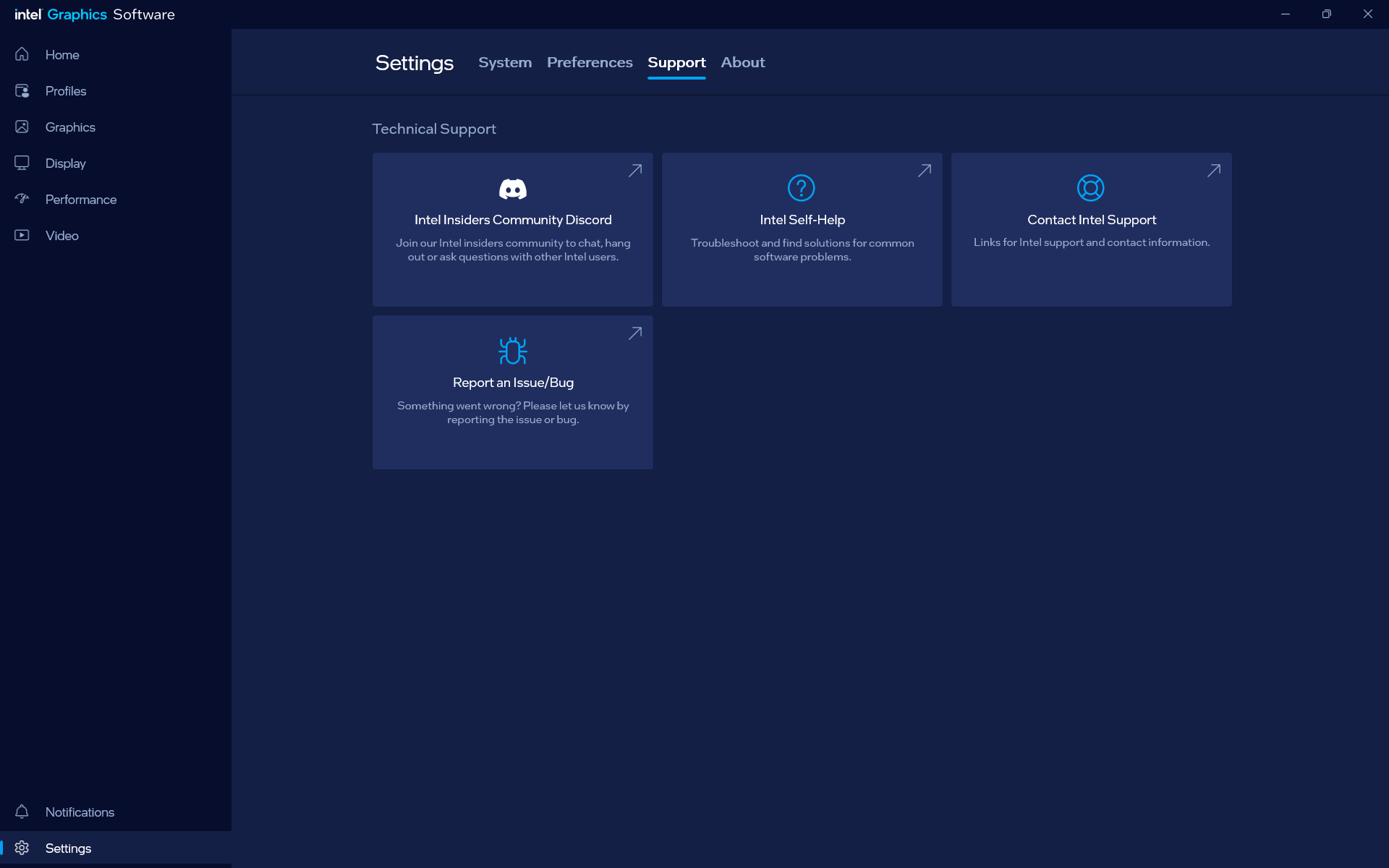
Task: Click 'Something went wrong?' description text
Action: (513, 412)
